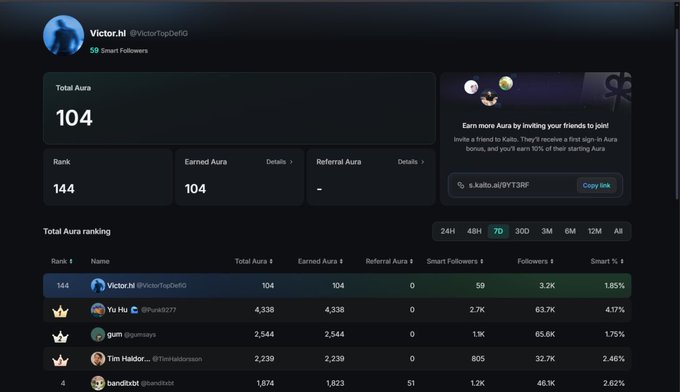Image resolution: width=680 pixels, height=392 pixels.
Task: Select the 12M time range tab
Action: coord(595,231)
